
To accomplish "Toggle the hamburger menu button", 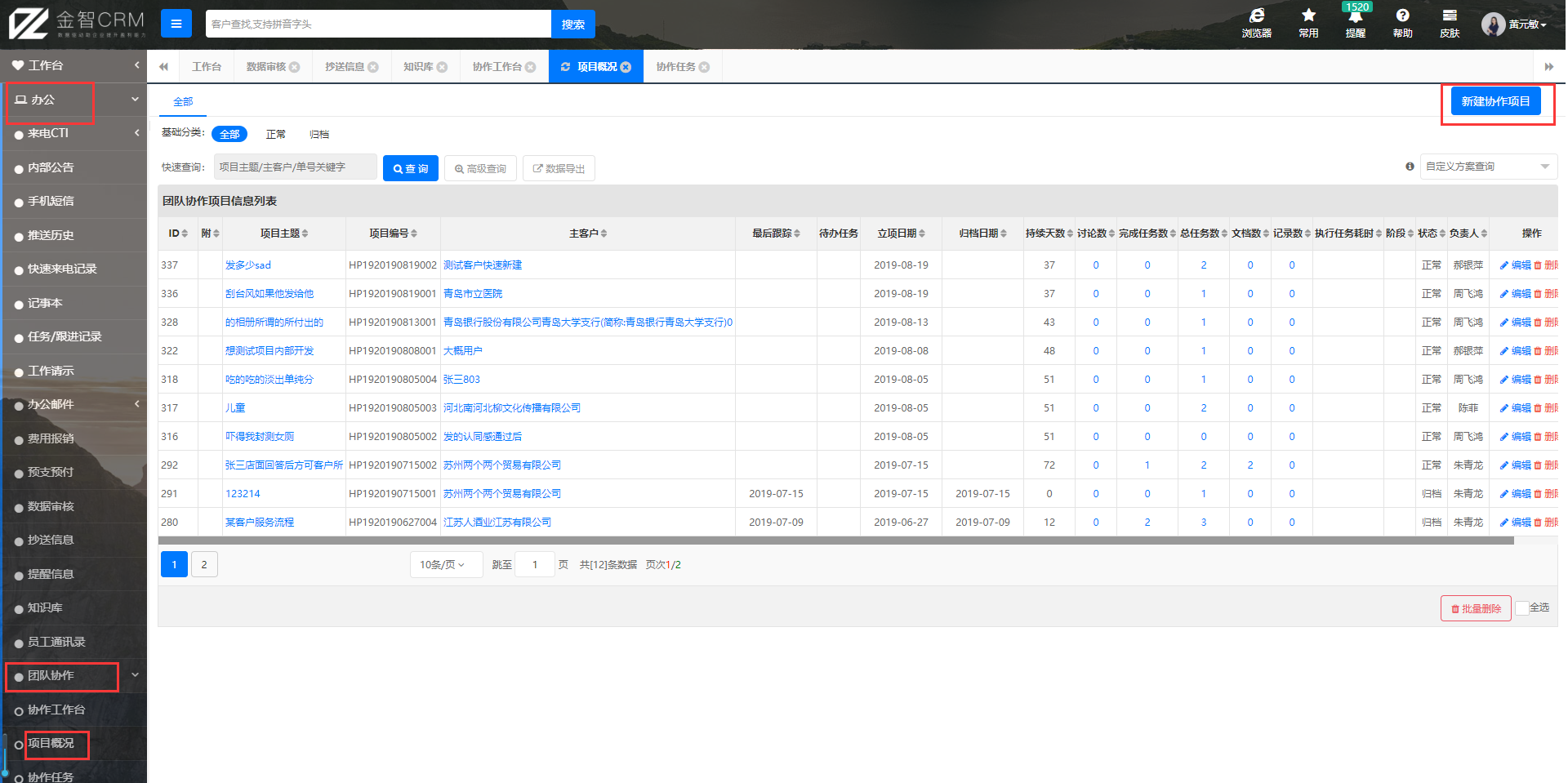I will [176, 24].
